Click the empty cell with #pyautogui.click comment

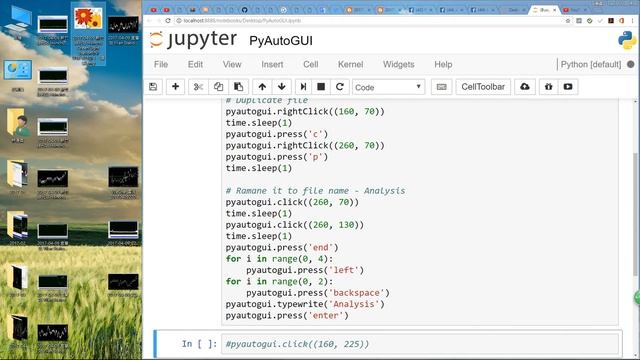click(x=420, y=344)
